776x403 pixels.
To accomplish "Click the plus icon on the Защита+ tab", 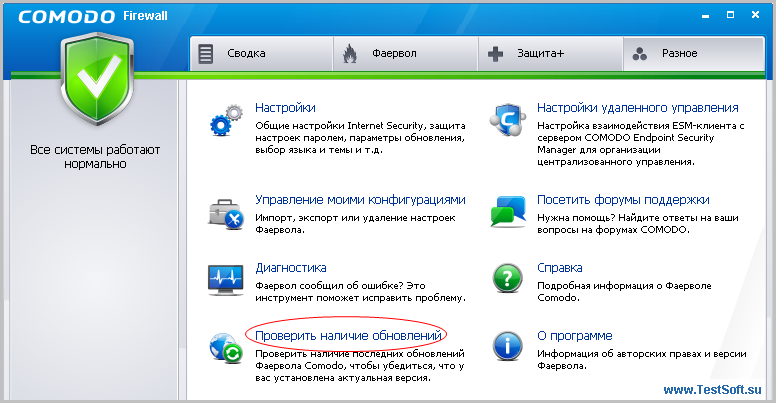I will click(x=495, y=53).
